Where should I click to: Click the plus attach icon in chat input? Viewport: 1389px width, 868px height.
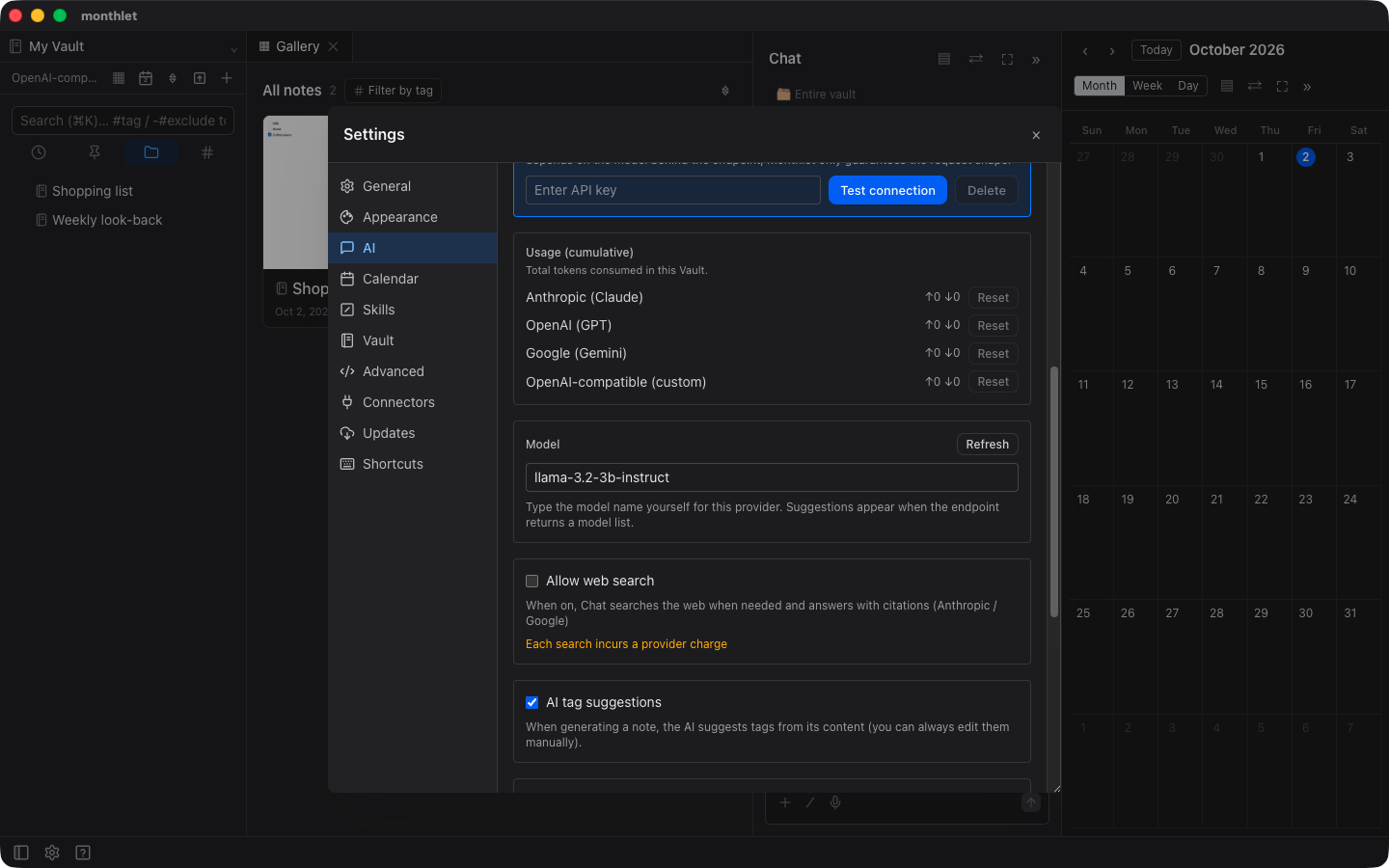[x=785, y=802]
